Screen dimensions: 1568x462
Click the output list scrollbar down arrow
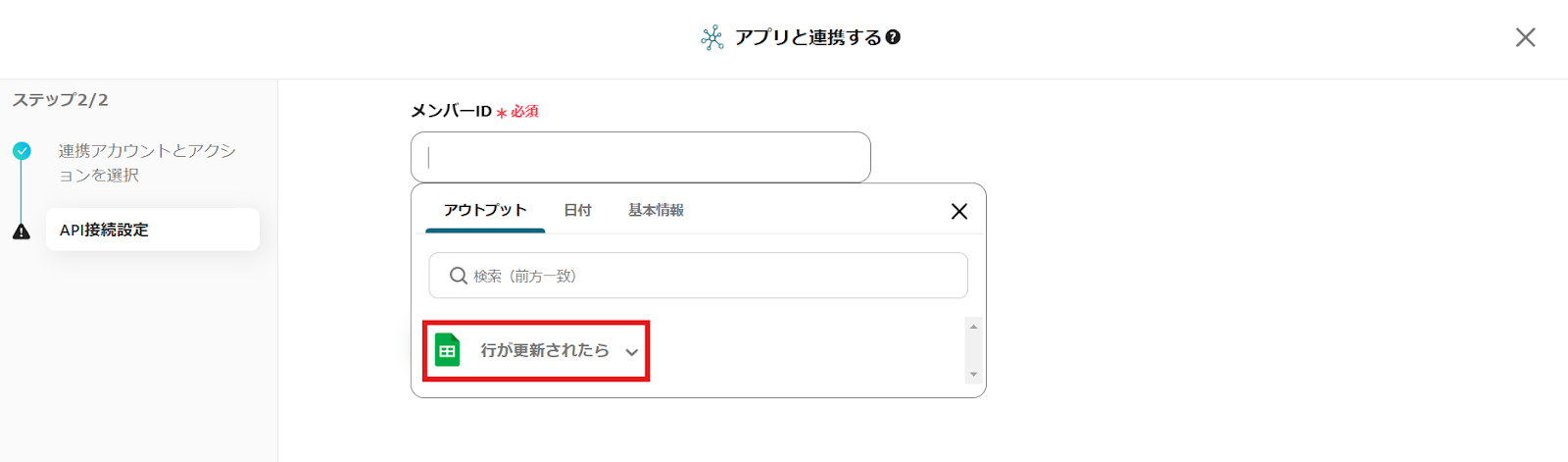tap(973, 374)
